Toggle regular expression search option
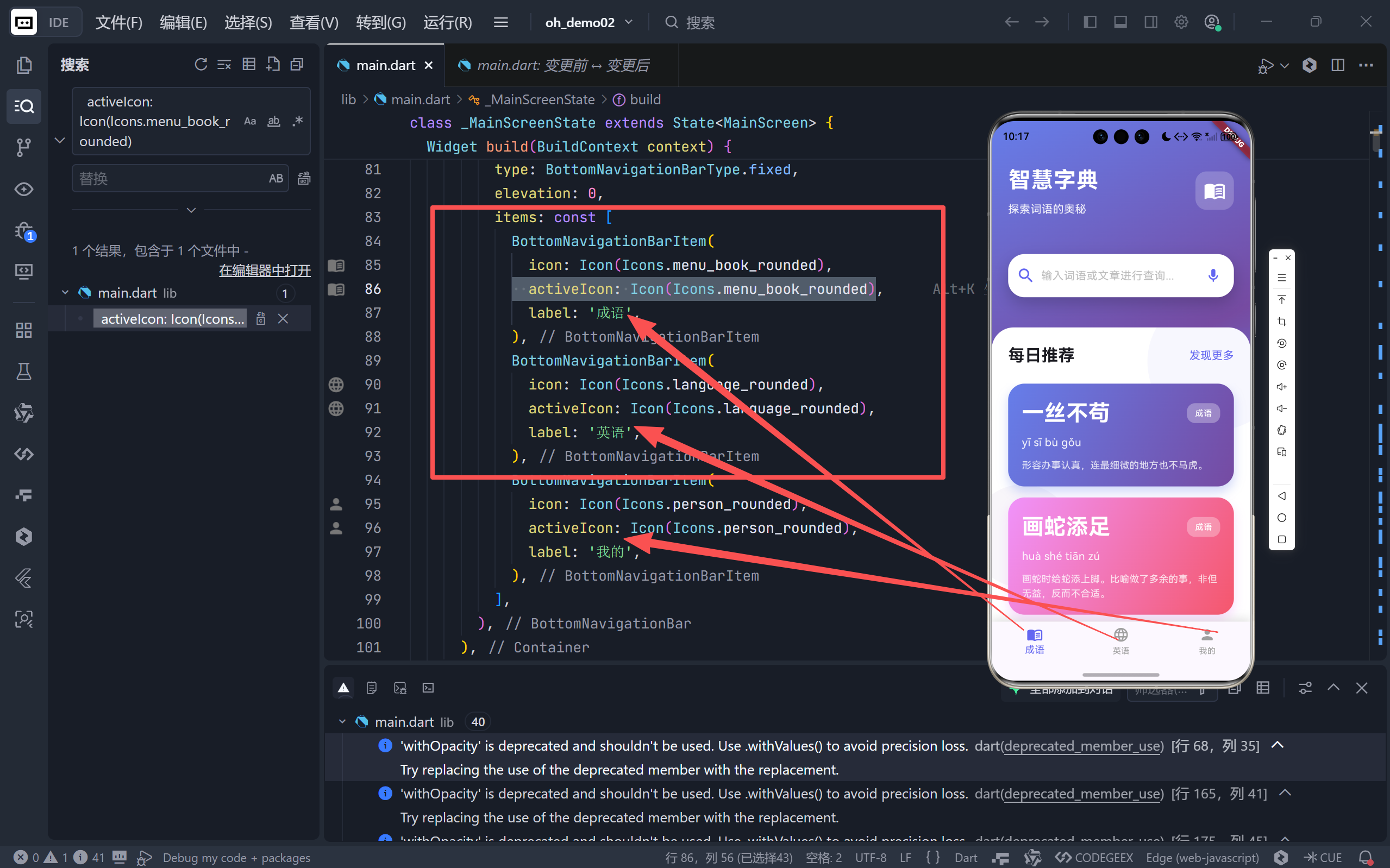This screenshot has width=1390, height=868. 297,121
